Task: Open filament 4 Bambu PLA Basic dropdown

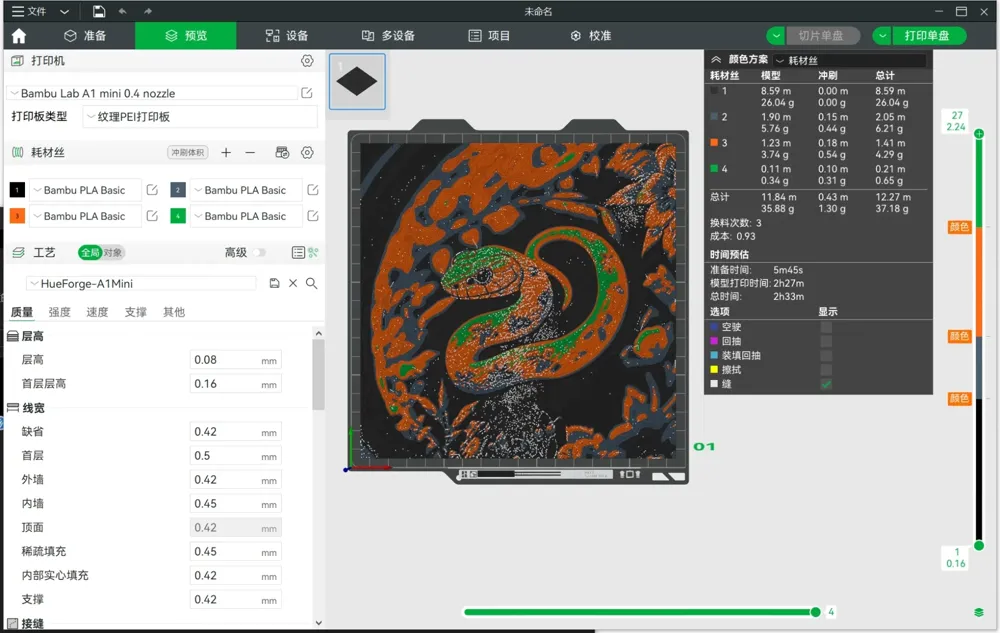Action: click(x=246, y=216)
